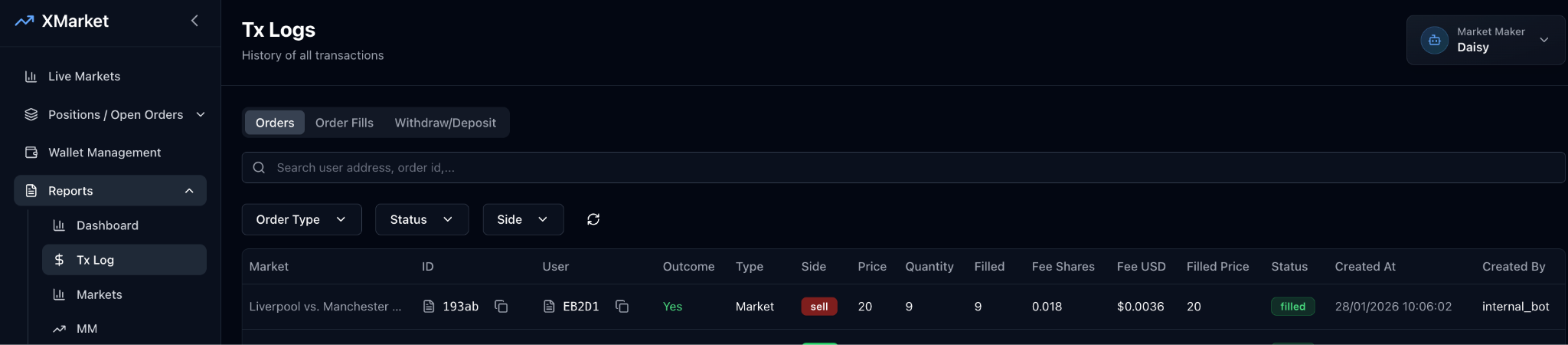Viewport: 1568px width, 345px height.
Task: Switch to the Order Fills tab
Action: pos(345,123)
